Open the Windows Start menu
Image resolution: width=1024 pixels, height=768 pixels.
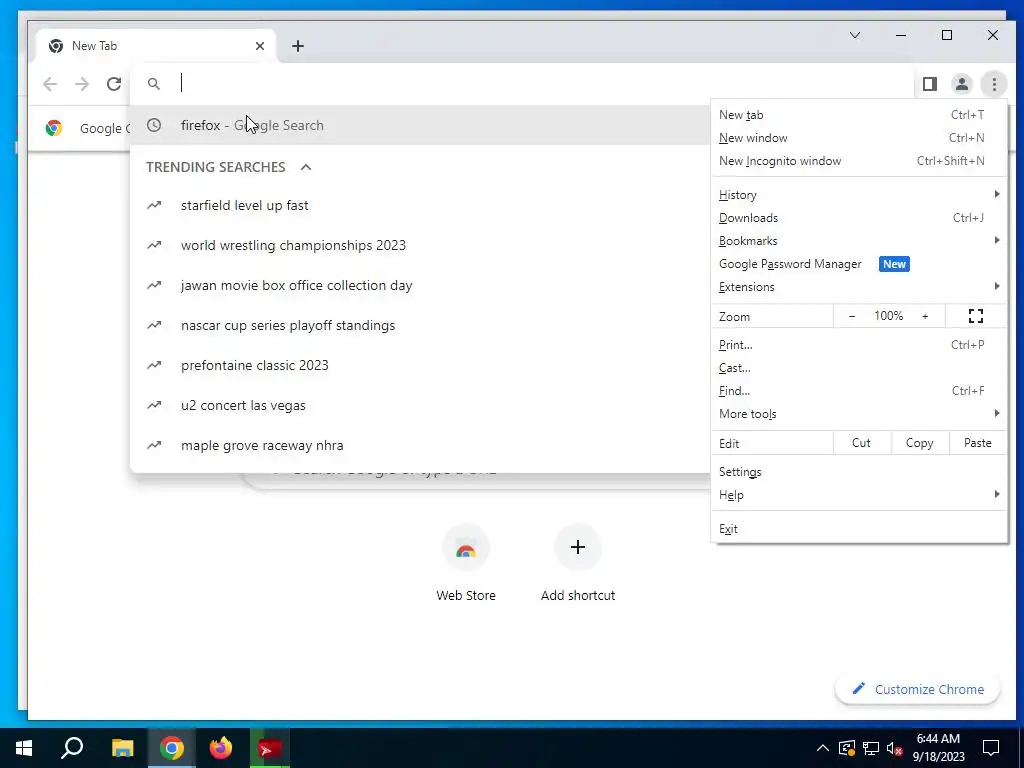pos(24,748)
